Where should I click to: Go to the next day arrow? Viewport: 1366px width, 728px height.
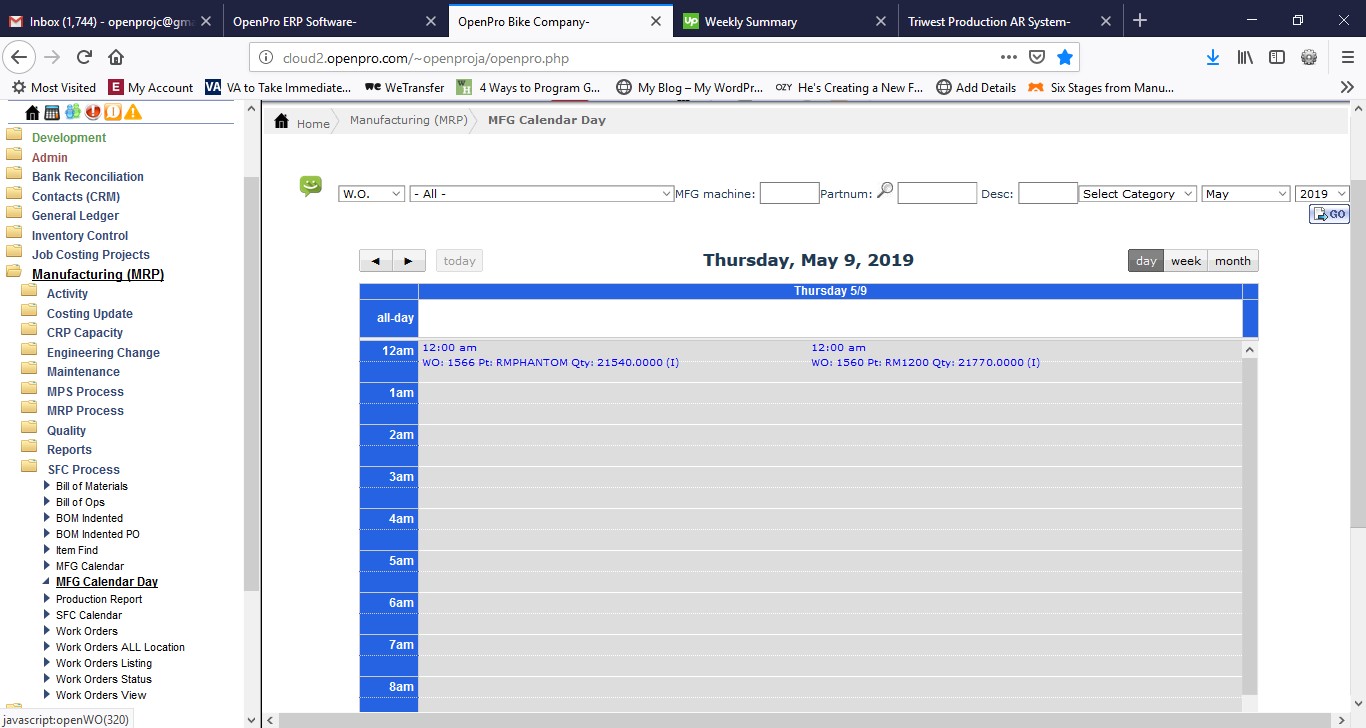(409, 261)
